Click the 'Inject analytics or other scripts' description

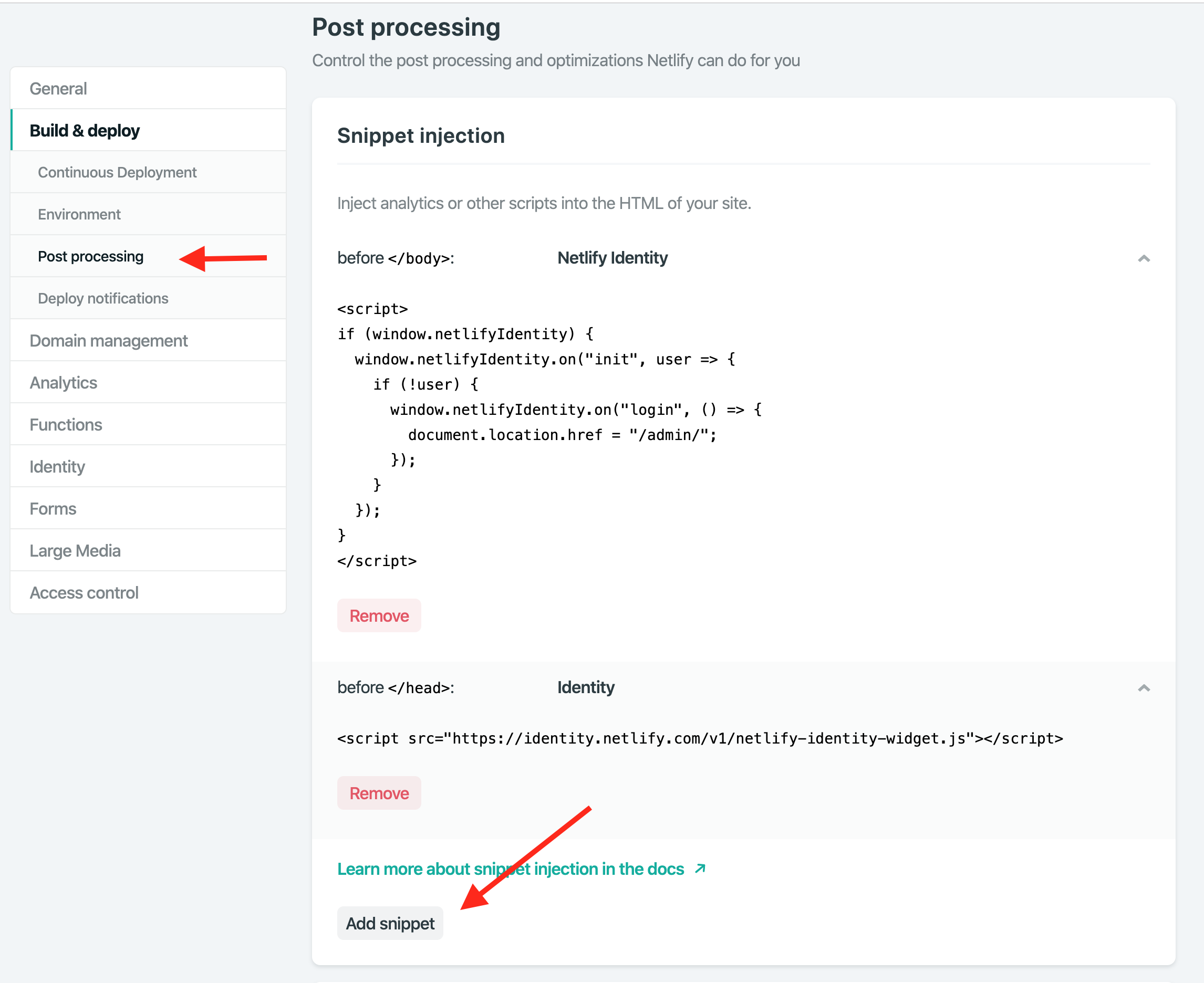(x=544, y=203)
